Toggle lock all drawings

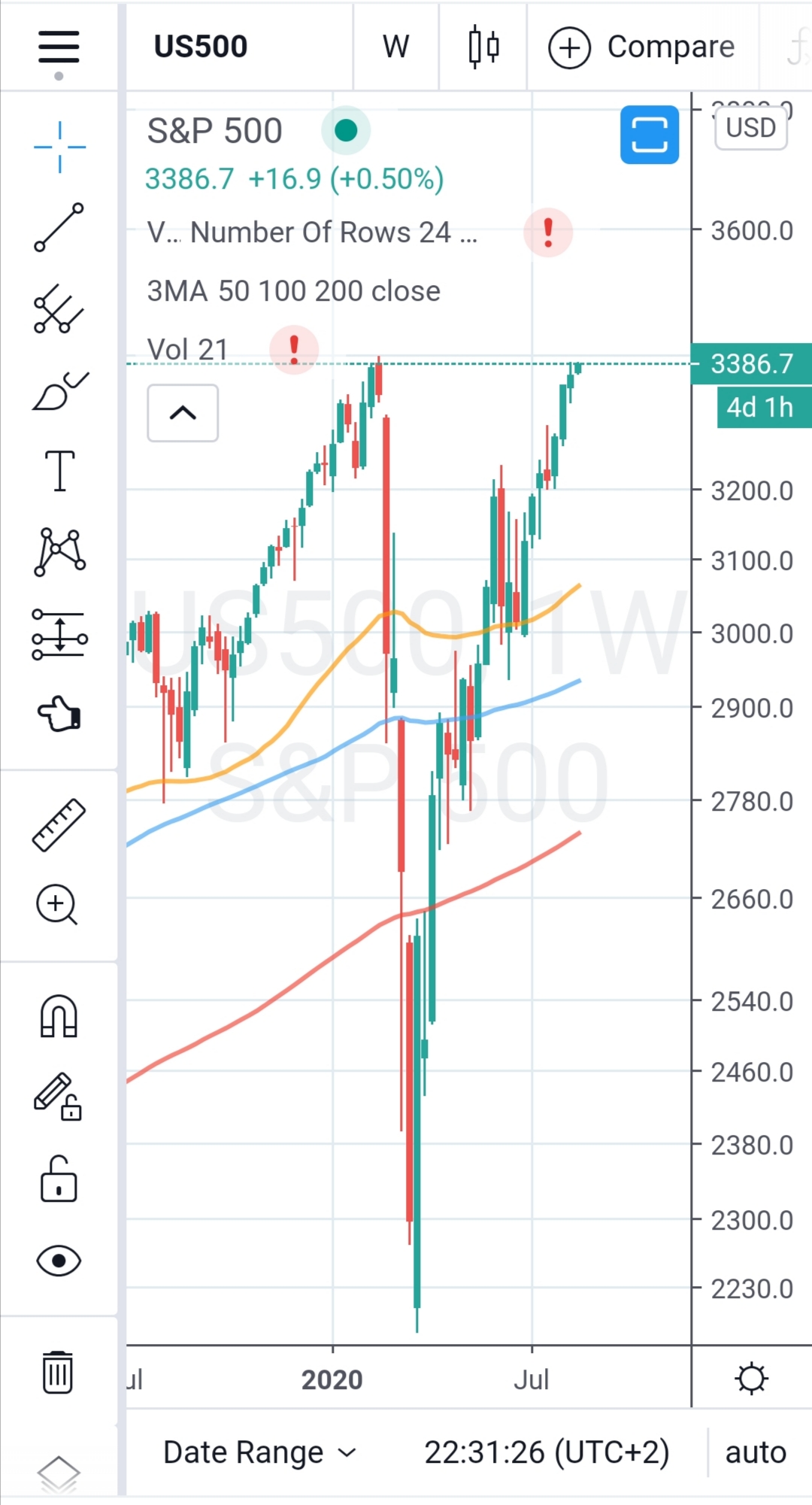(59, 1179)
